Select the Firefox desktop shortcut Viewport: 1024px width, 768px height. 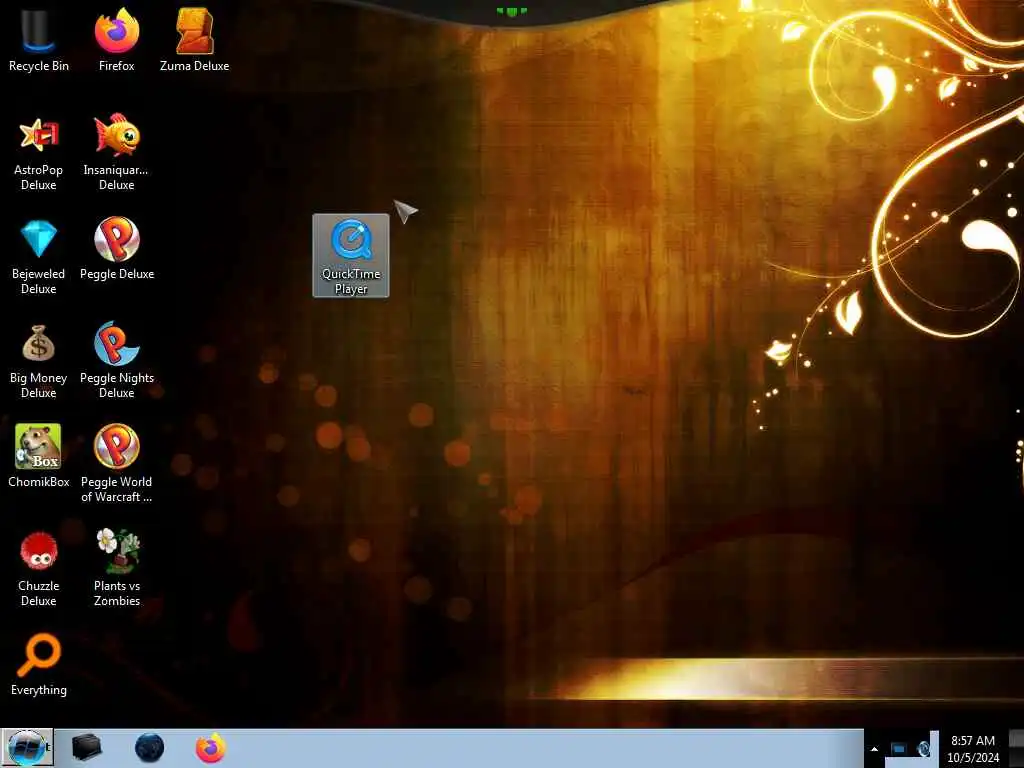pos(116,39)
